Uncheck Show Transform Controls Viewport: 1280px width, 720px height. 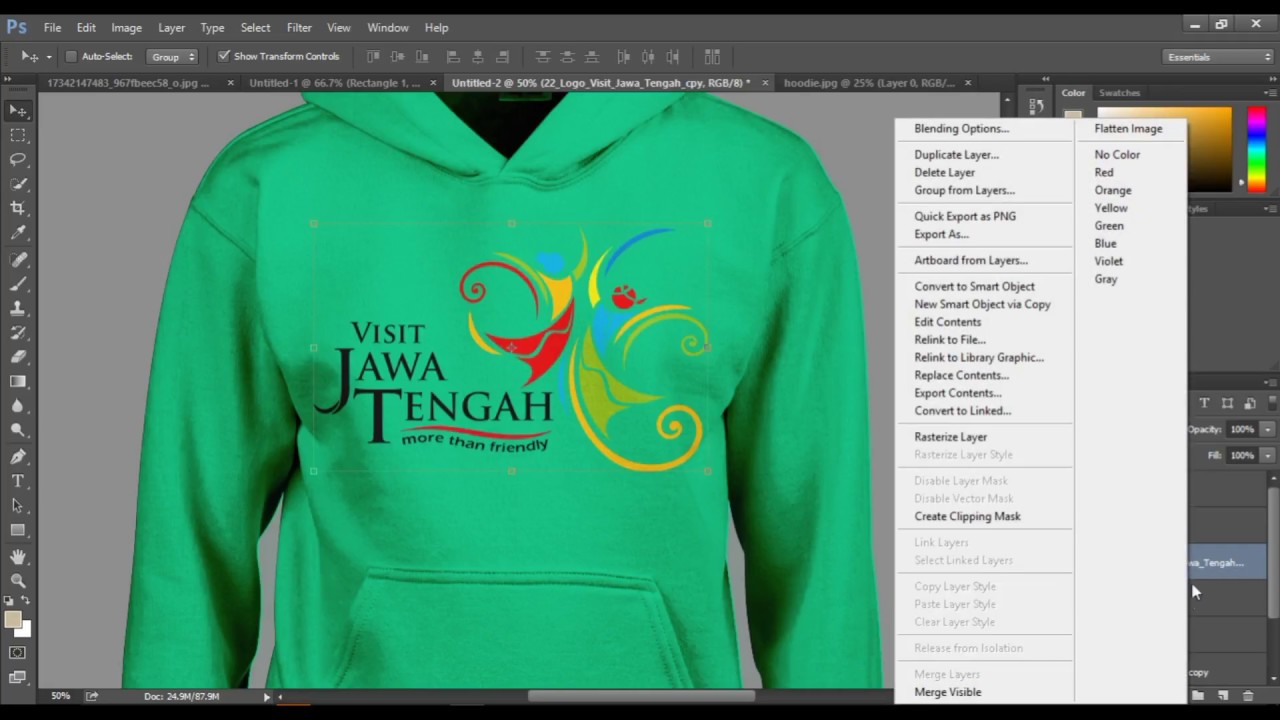click(224, 56)
